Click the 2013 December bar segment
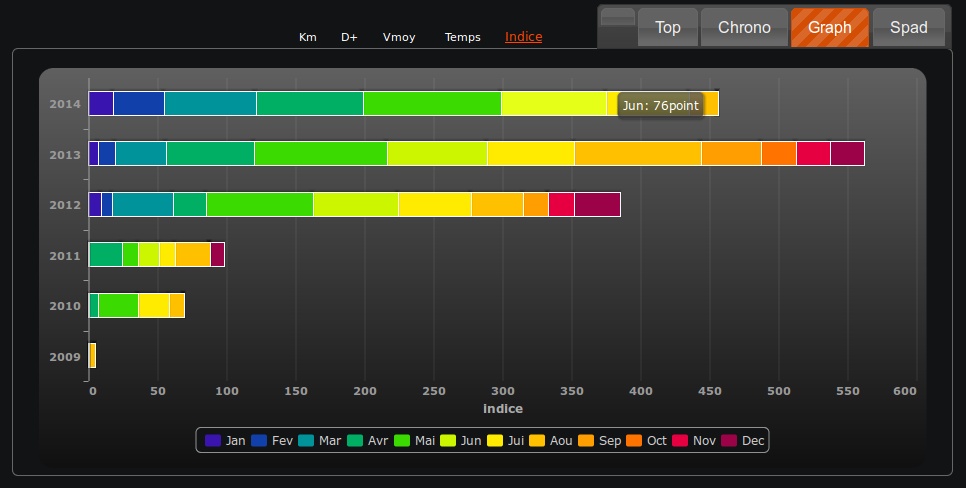Image resolution: width=966 pixels, height=488 pixels. (x=847, y=153)
